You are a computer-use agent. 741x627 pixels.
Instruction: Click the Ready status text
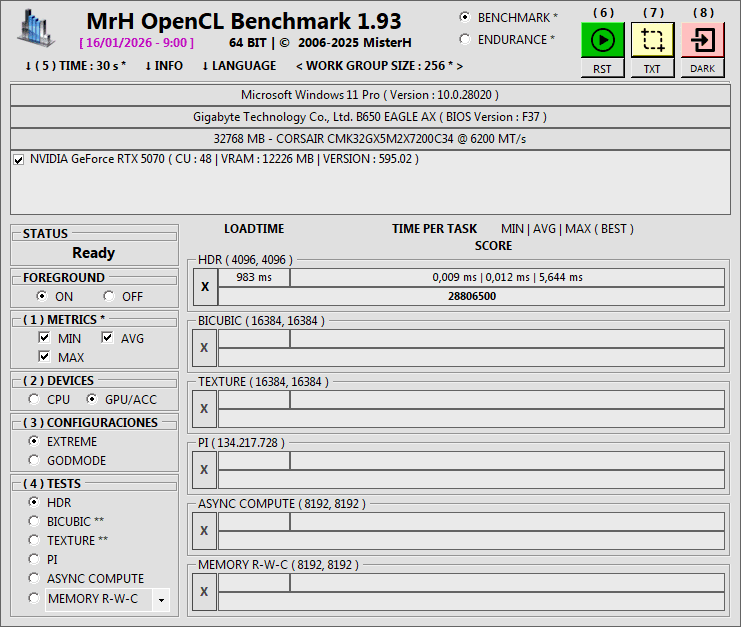(94, 253)
